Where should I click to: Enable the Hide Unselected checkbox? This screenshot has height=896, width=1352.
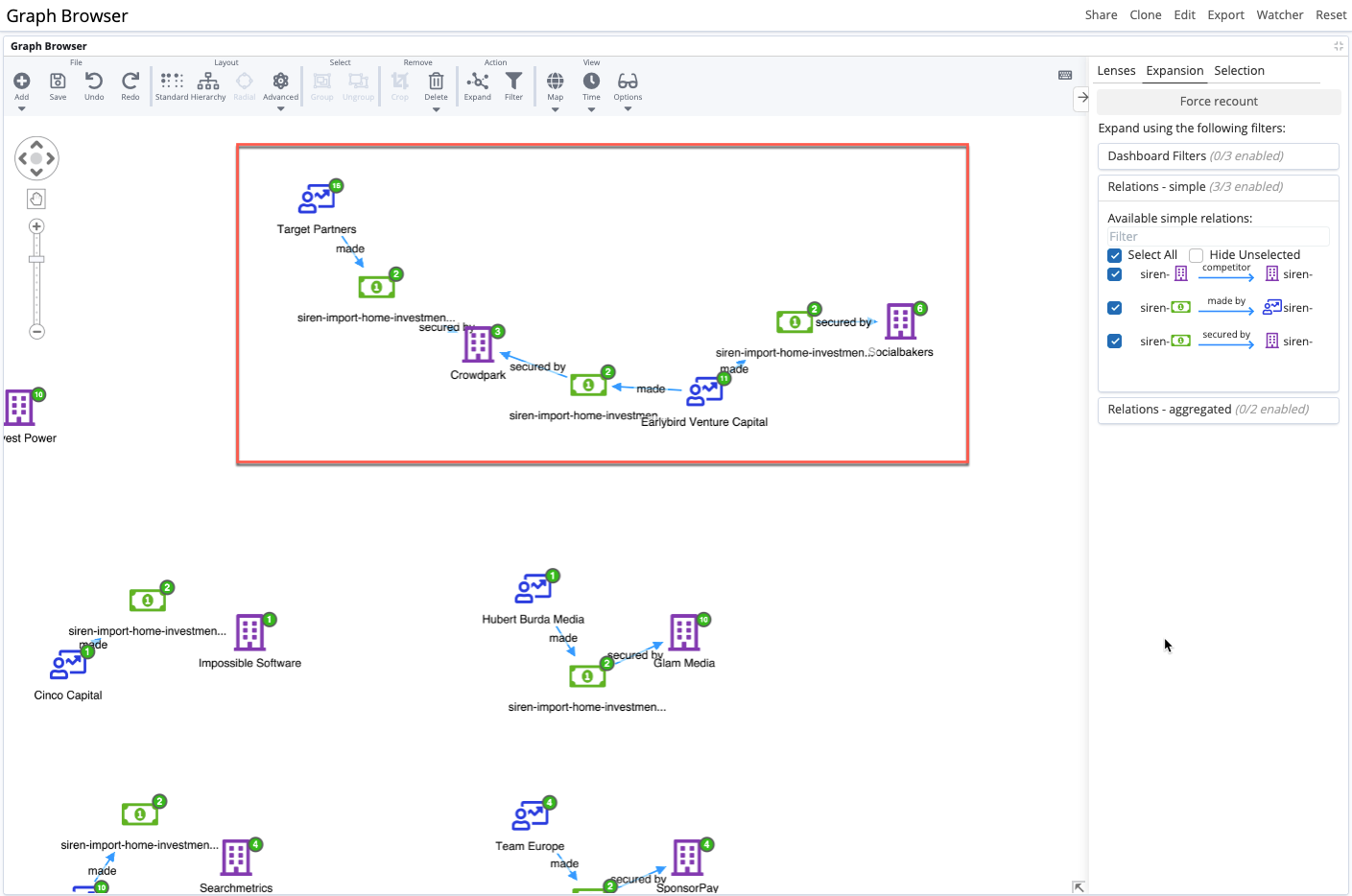coord(1196,255)
